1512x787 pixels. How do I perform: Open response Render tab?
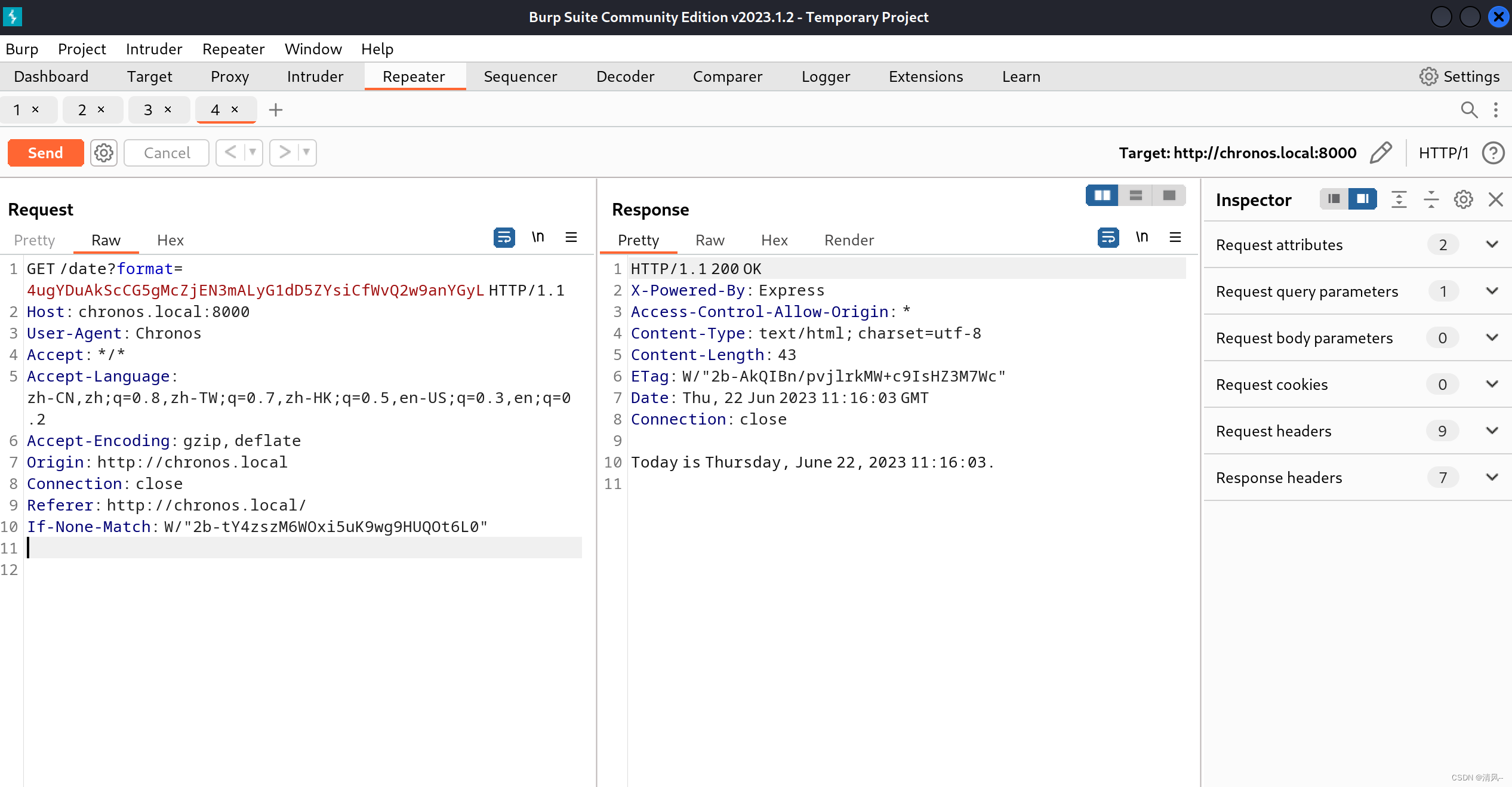pyautogui.click(x=849, y=240)
